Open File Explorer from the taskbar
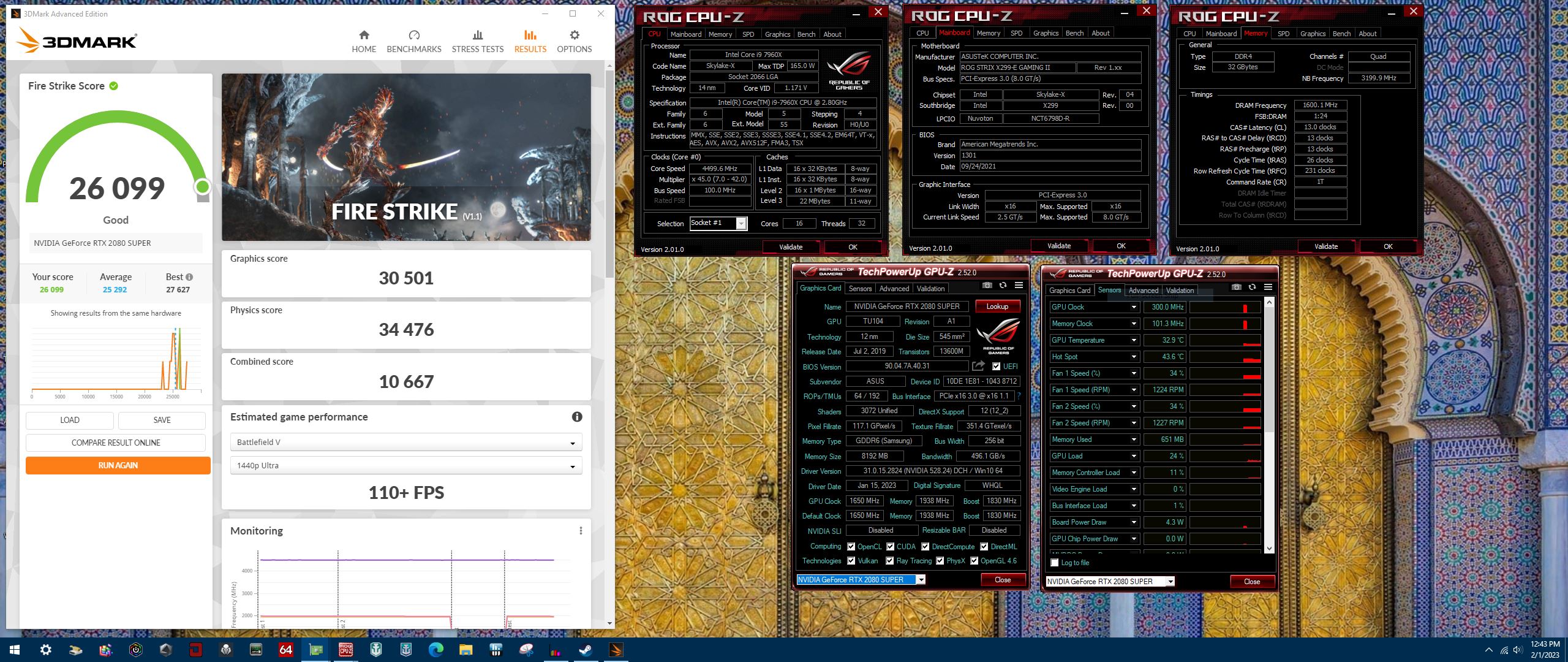 466,650
